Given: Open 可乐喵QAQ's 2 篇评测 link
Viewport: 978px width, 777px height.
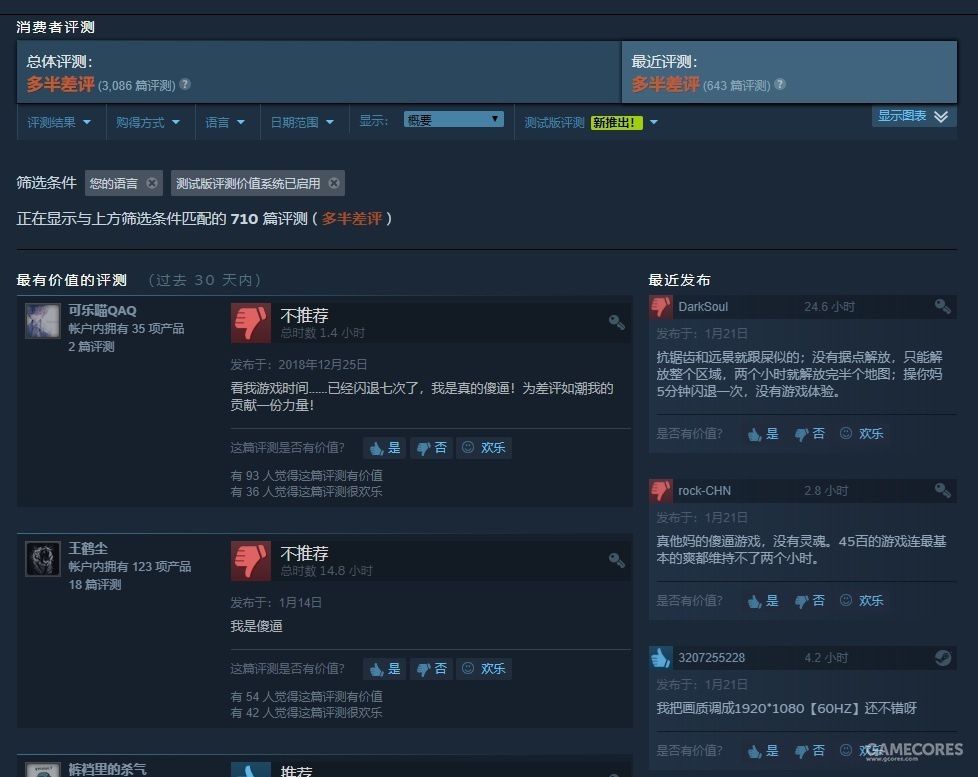Looking at the screenshot, I should tap(91, 347).
